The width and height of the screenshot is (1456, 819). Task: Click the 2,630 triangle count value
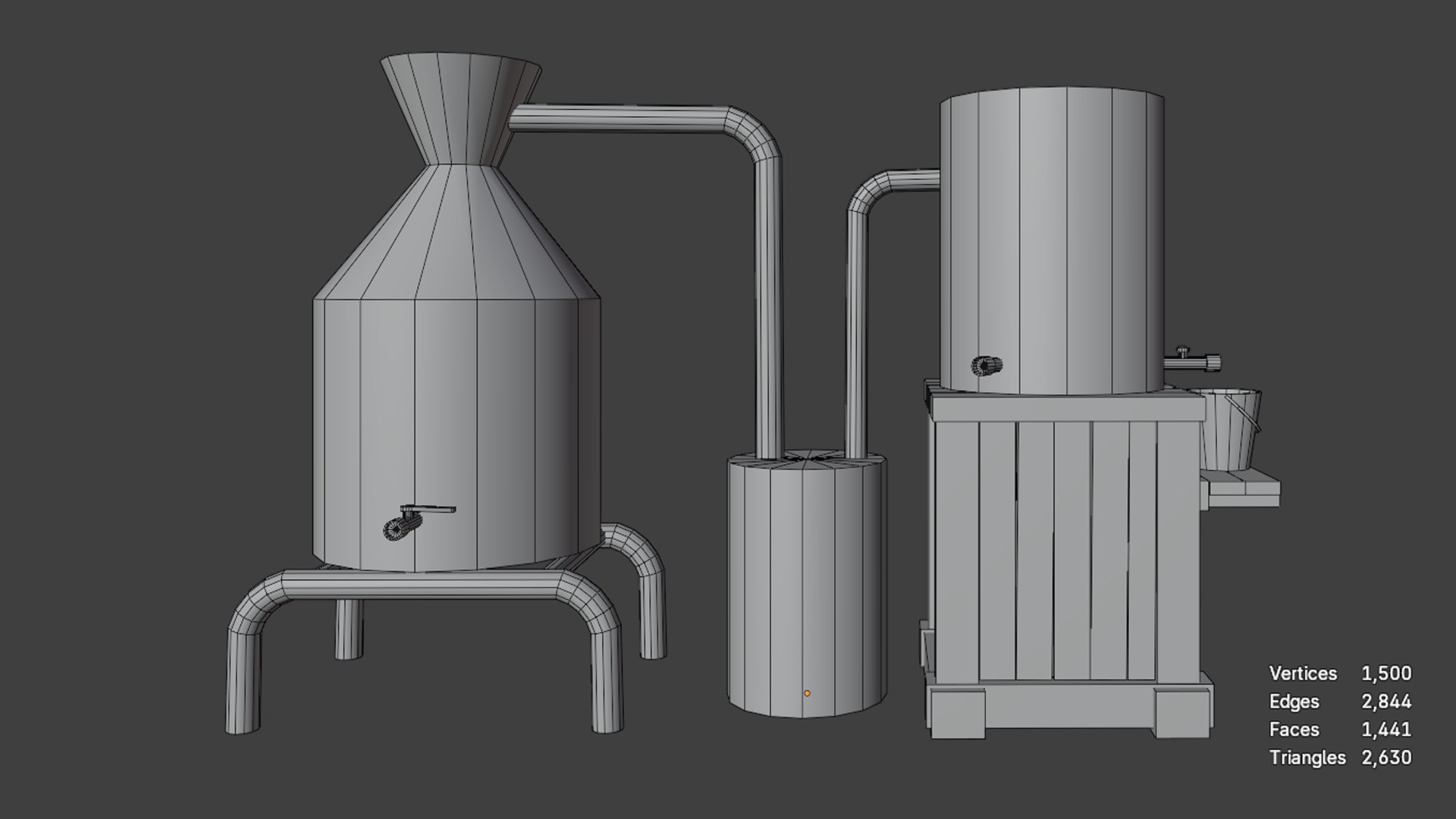click(1386, 758)
